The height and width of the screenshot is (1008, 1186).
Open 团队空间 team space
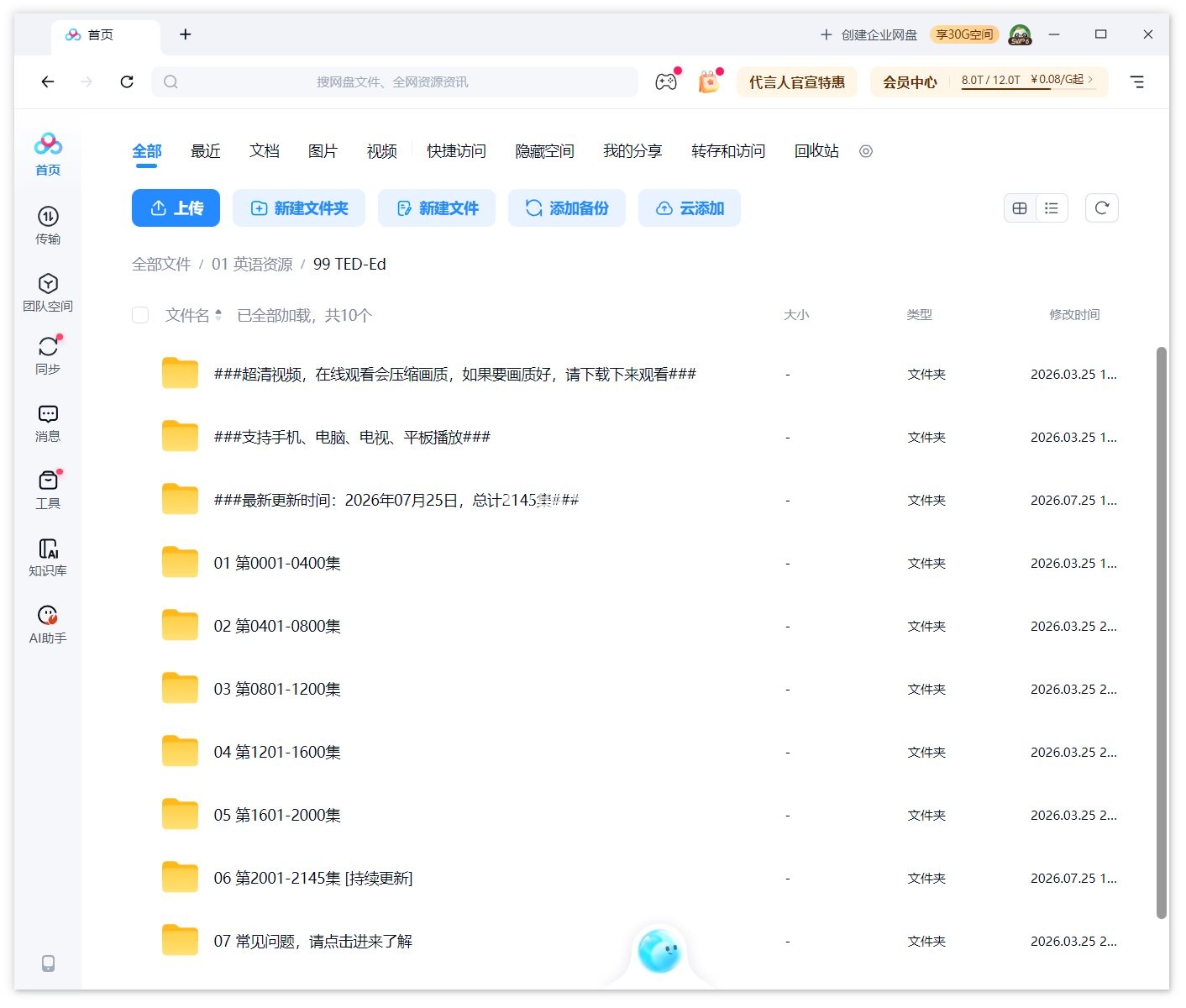[x=48, y=292]
